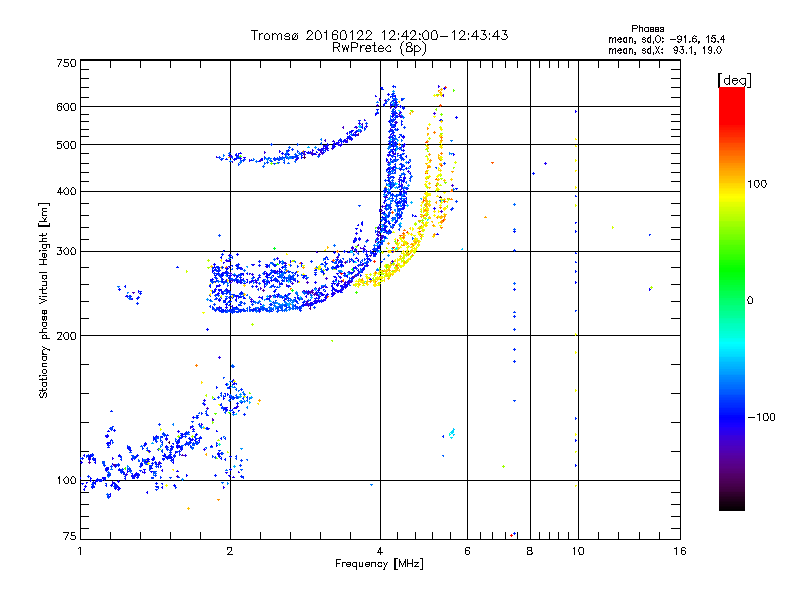Click the '200' y-axis tick label
The width and height of the screenshot is (800, 600).
click(x=66, y=336)
